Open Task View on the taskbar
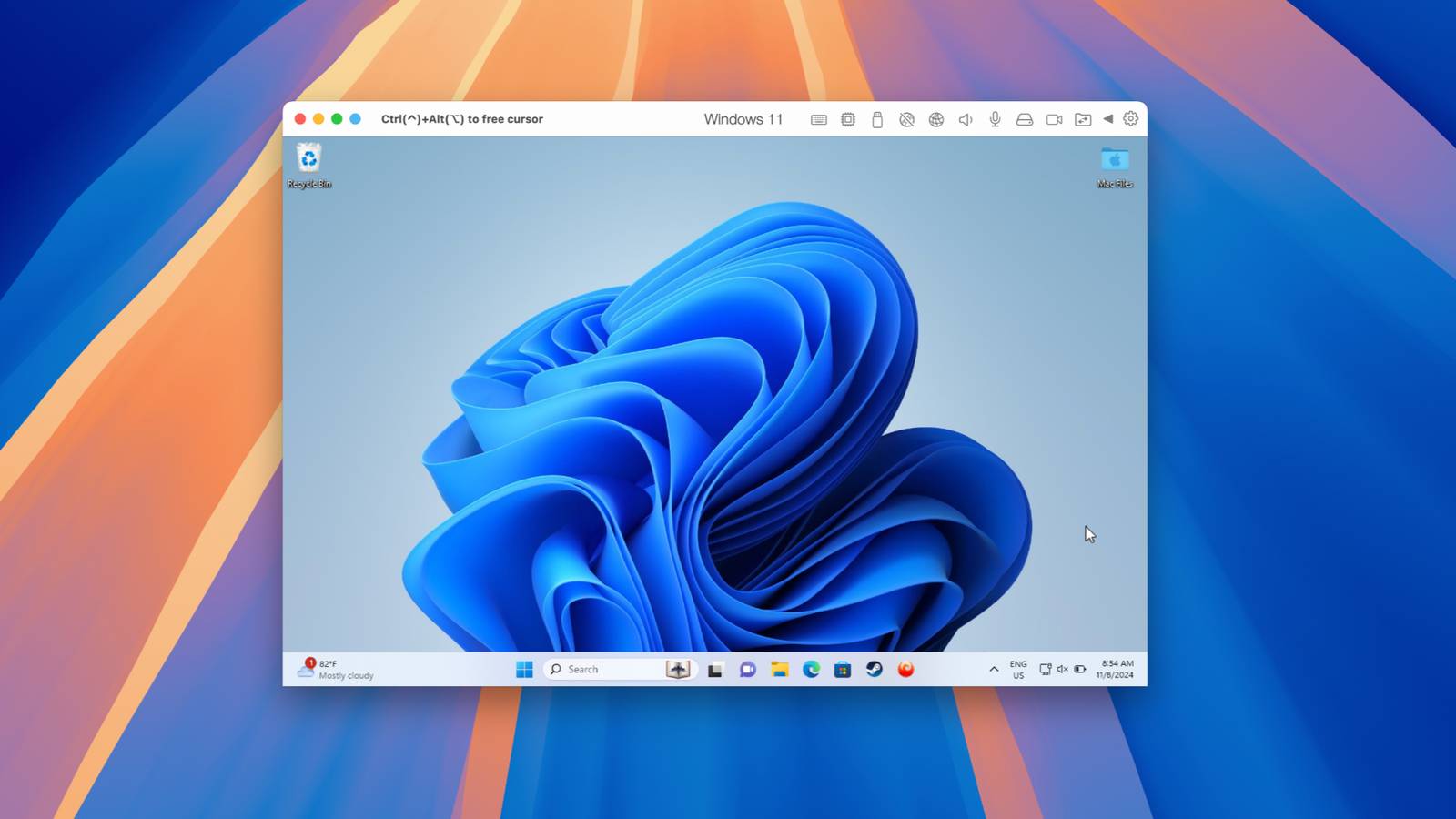The height and width of the screenshot is (819, 1456). [715, 671]
